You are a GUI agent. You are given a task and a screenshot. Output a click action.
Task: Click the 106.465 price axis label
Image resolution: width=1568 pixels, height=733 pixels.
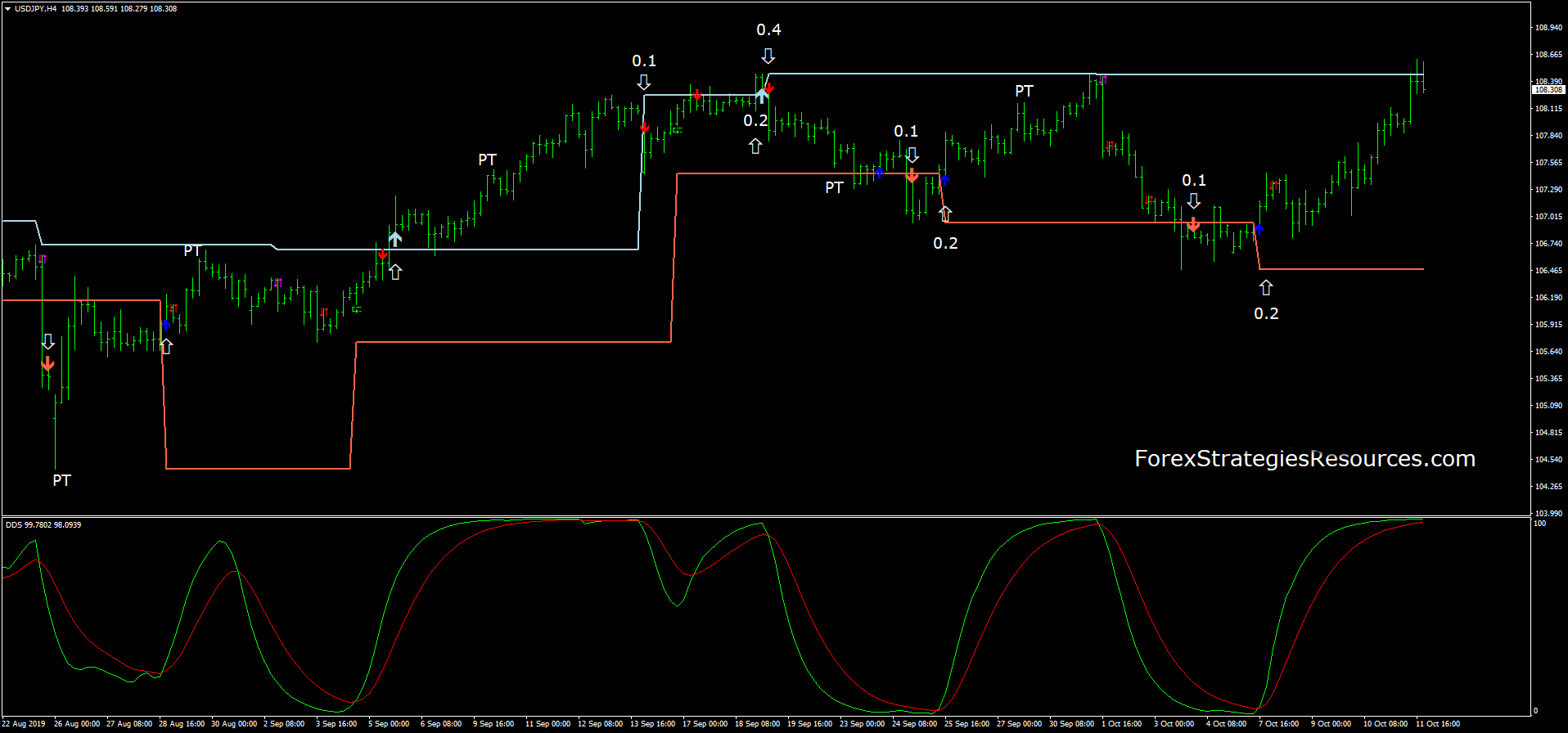tap(1548, 271)
